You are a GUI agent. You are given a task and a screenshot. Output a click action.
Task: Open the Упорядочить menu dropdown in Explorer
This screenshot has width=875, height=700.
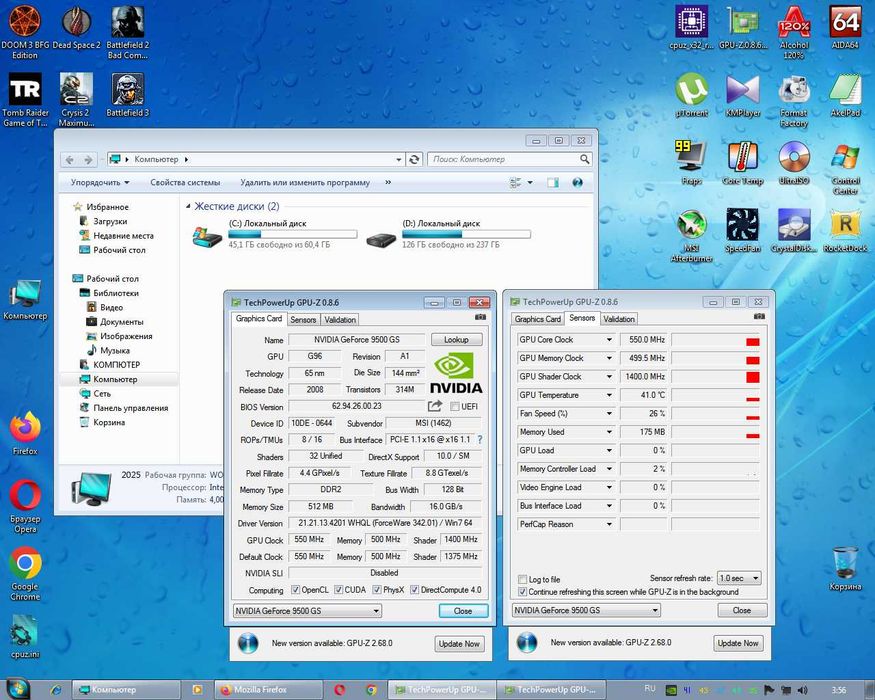tap(100, 183)
